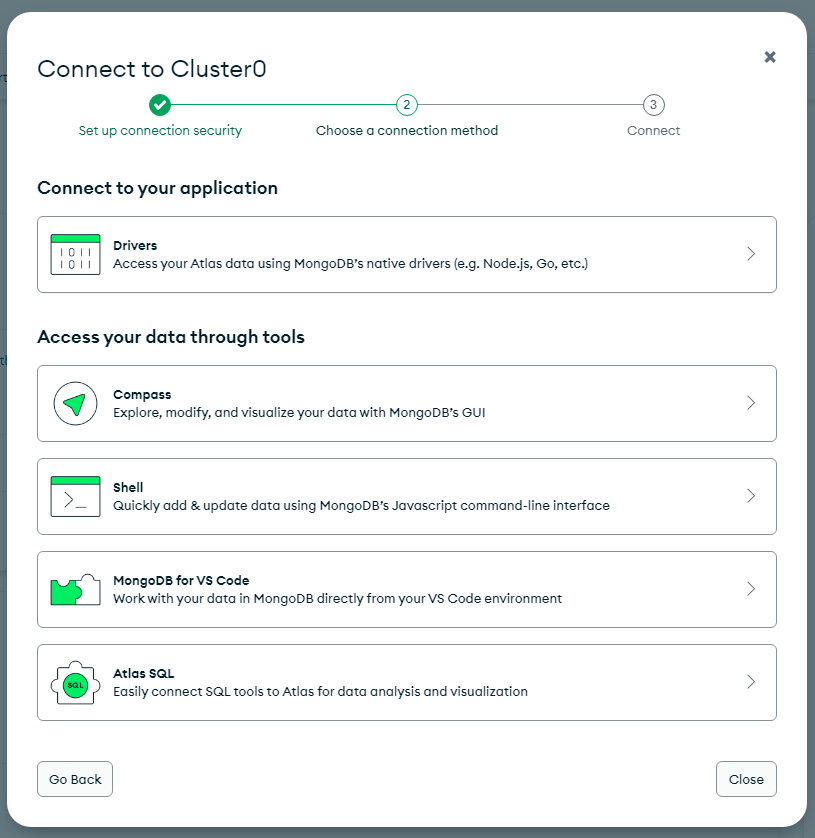This screenshot has height=838, width=815.
Task: Click the Drivers binary window icon
Action: coord(75,254)
